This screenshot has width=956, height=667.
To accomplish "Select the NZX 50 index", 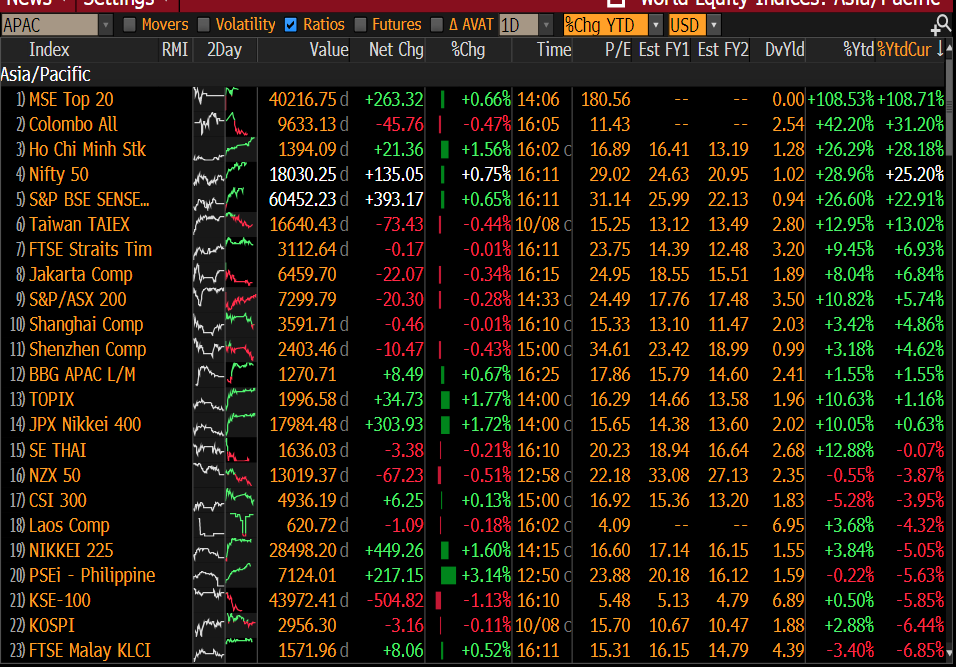I will pyautogui.click(x=54, y=475).
